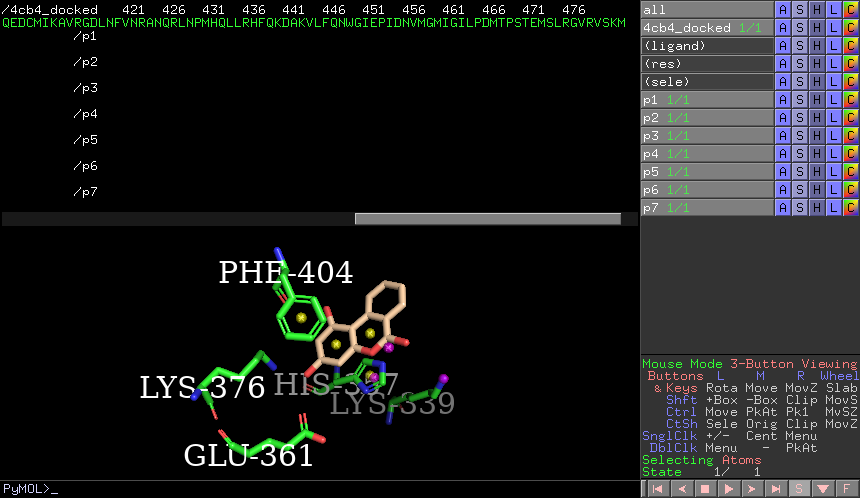
Task: Toggle sequence viewer with S button
Action: (x=799, y=489)
